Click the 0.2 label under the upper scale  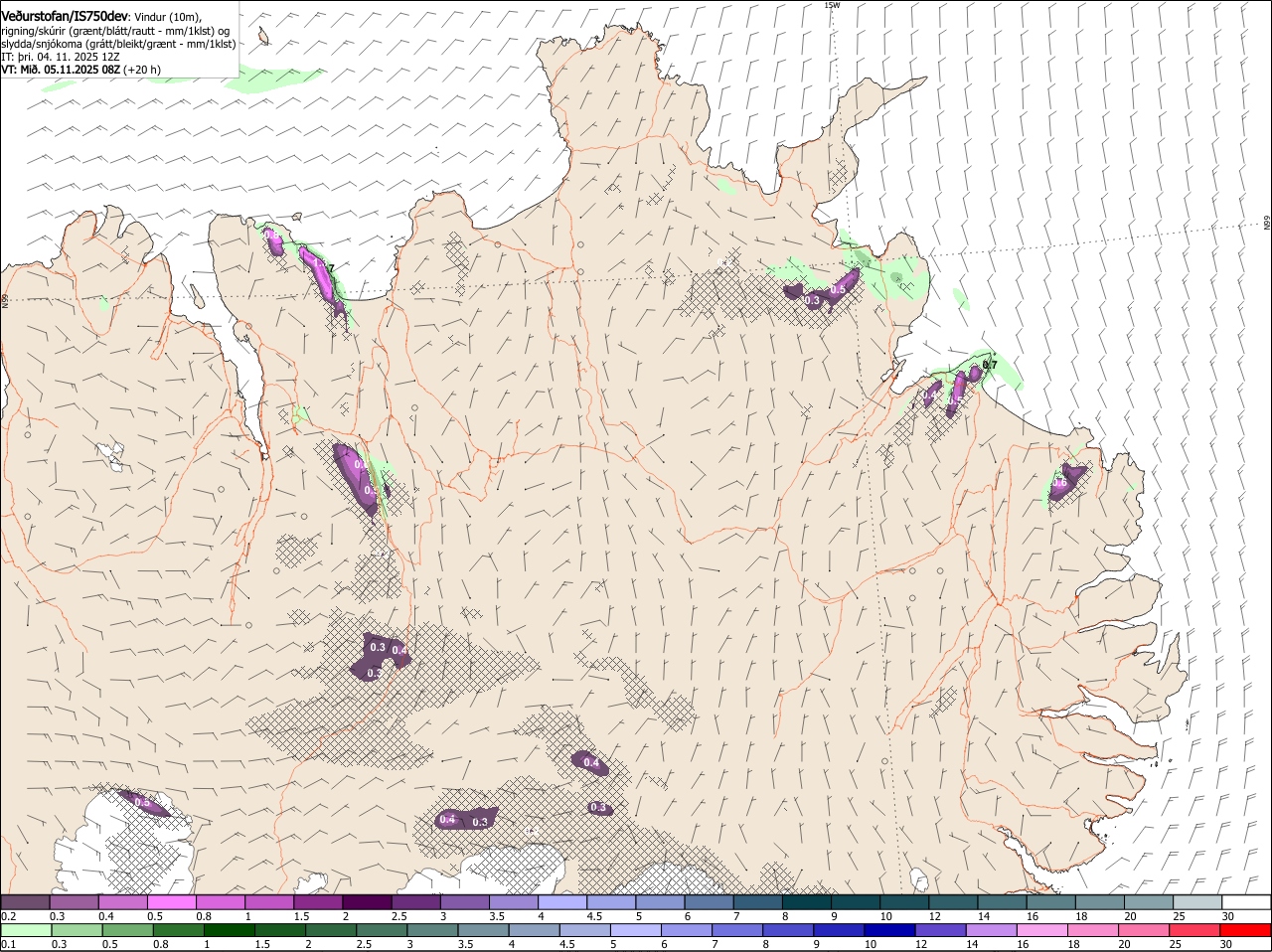[8, 916]
